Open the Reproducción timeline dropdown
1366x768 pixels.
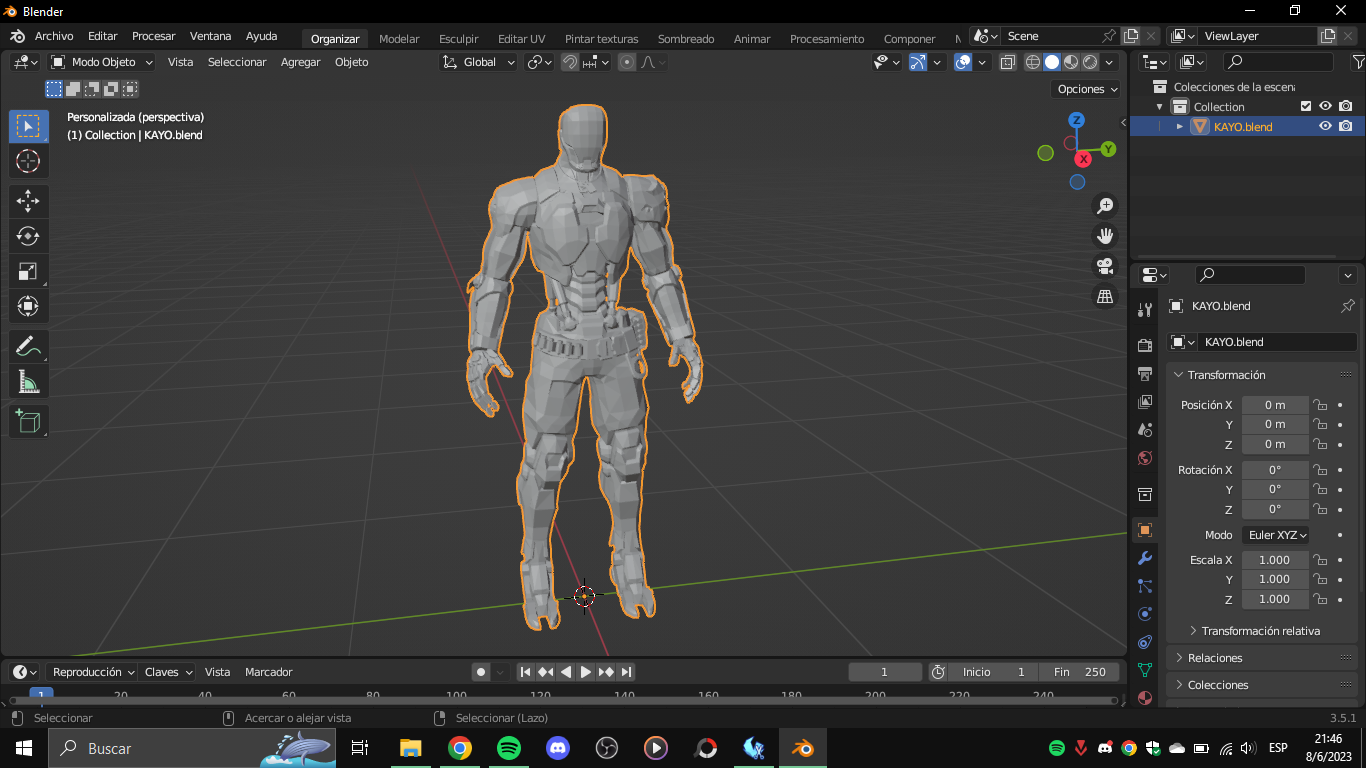point(93,672)
